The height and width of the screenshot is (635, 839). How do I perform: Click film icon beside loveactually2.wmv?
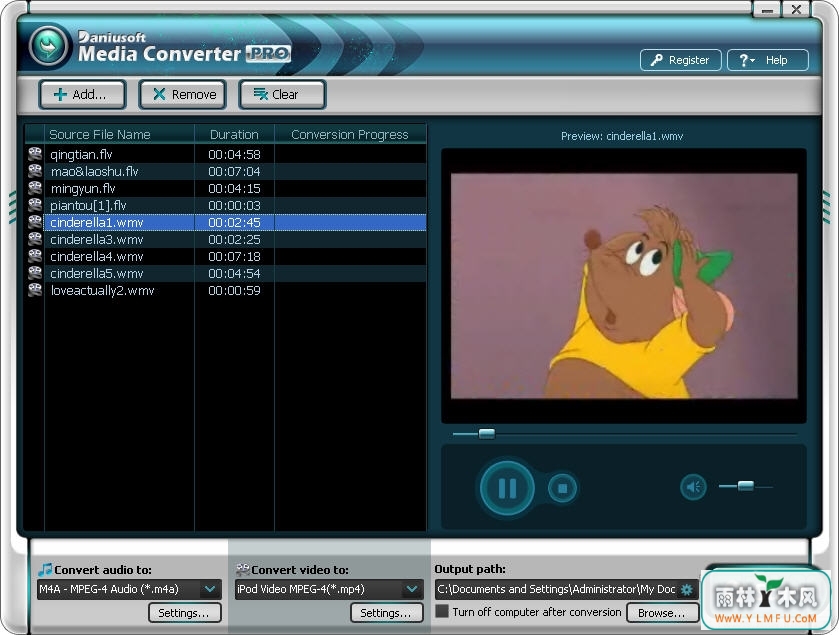tap(35, 290)
